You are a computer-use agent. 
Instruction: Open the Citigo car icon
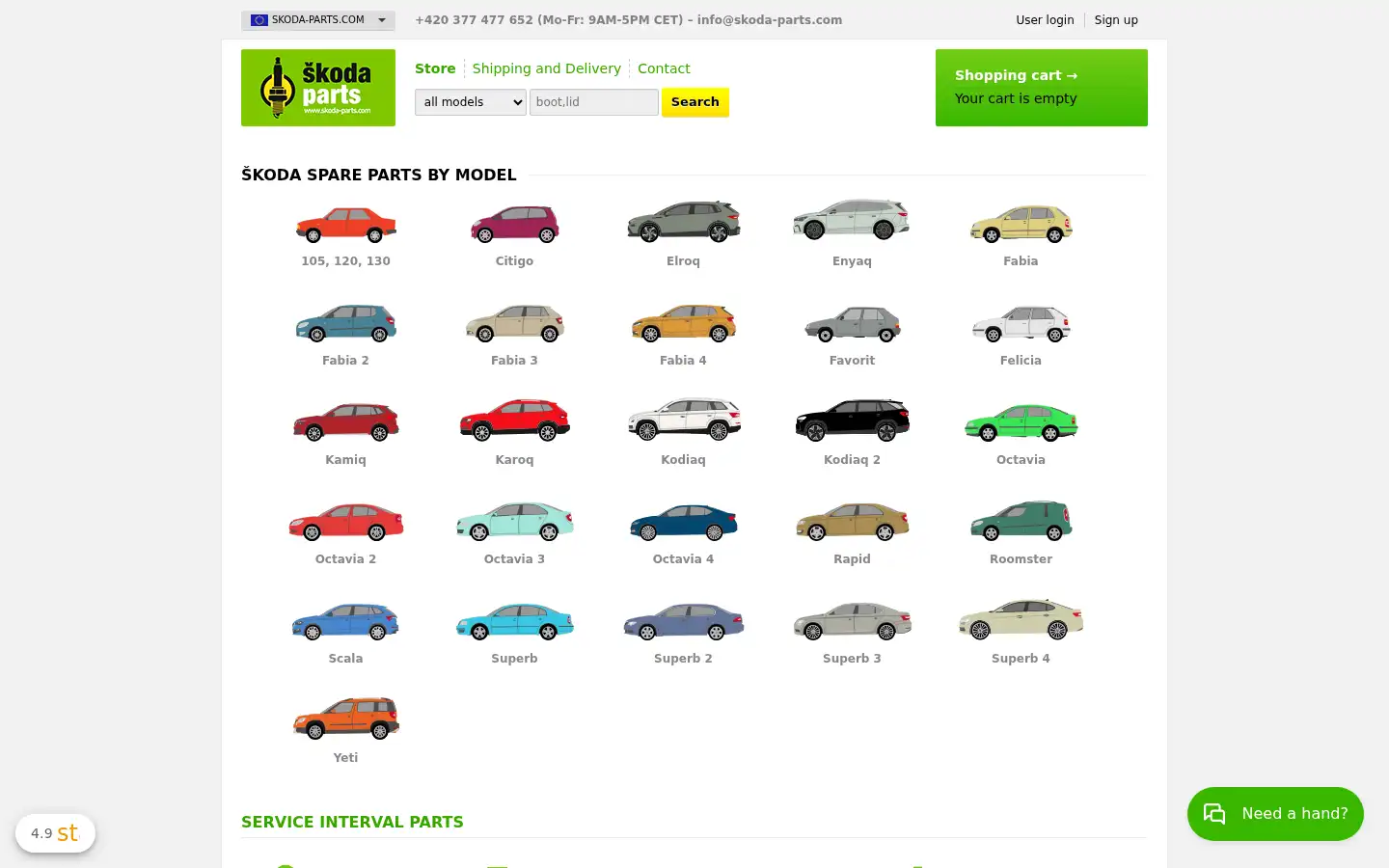(x=514, y=224)
